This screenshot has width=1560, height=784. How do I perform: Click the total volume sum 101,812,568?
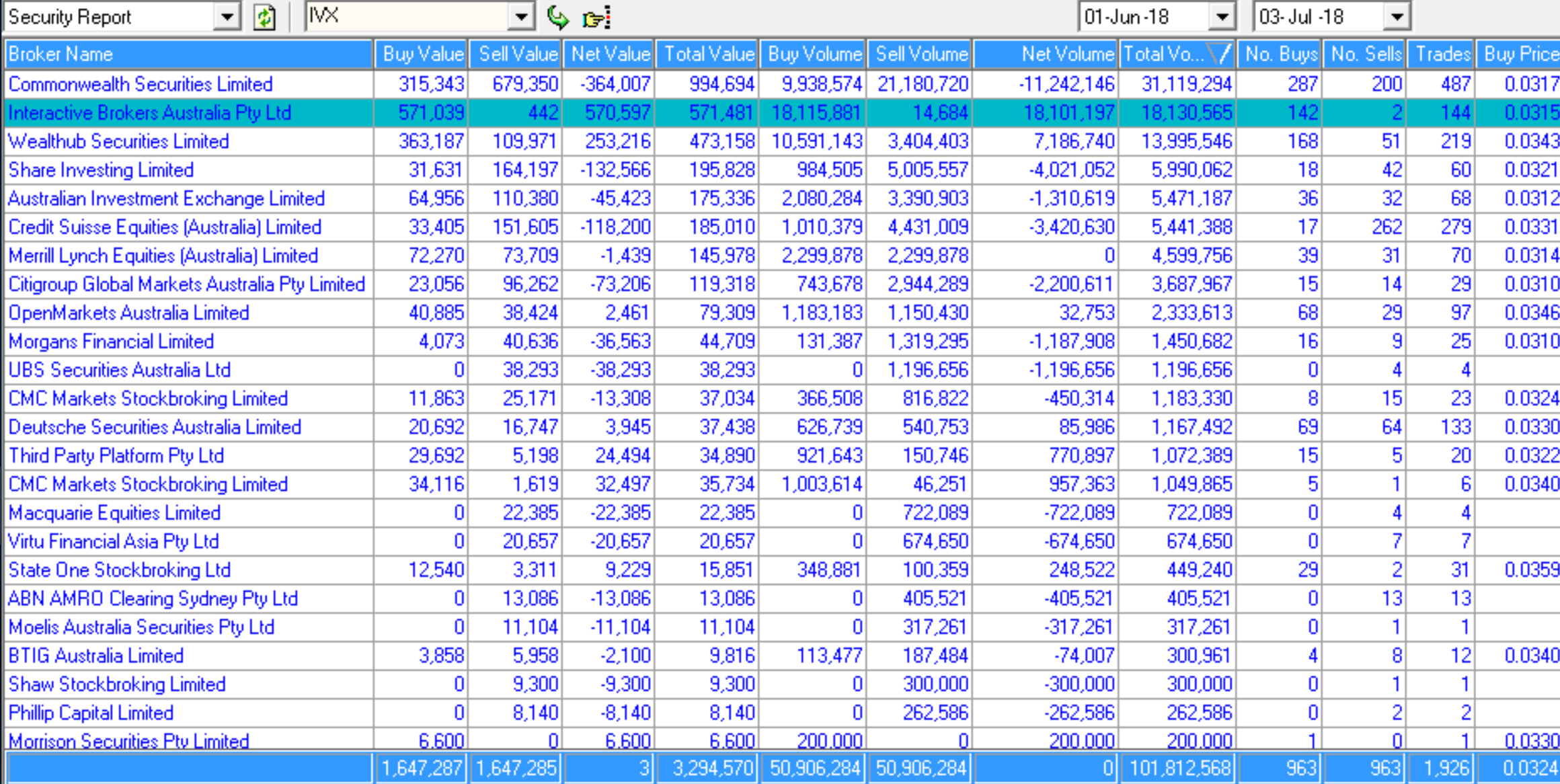(1181, 769)
